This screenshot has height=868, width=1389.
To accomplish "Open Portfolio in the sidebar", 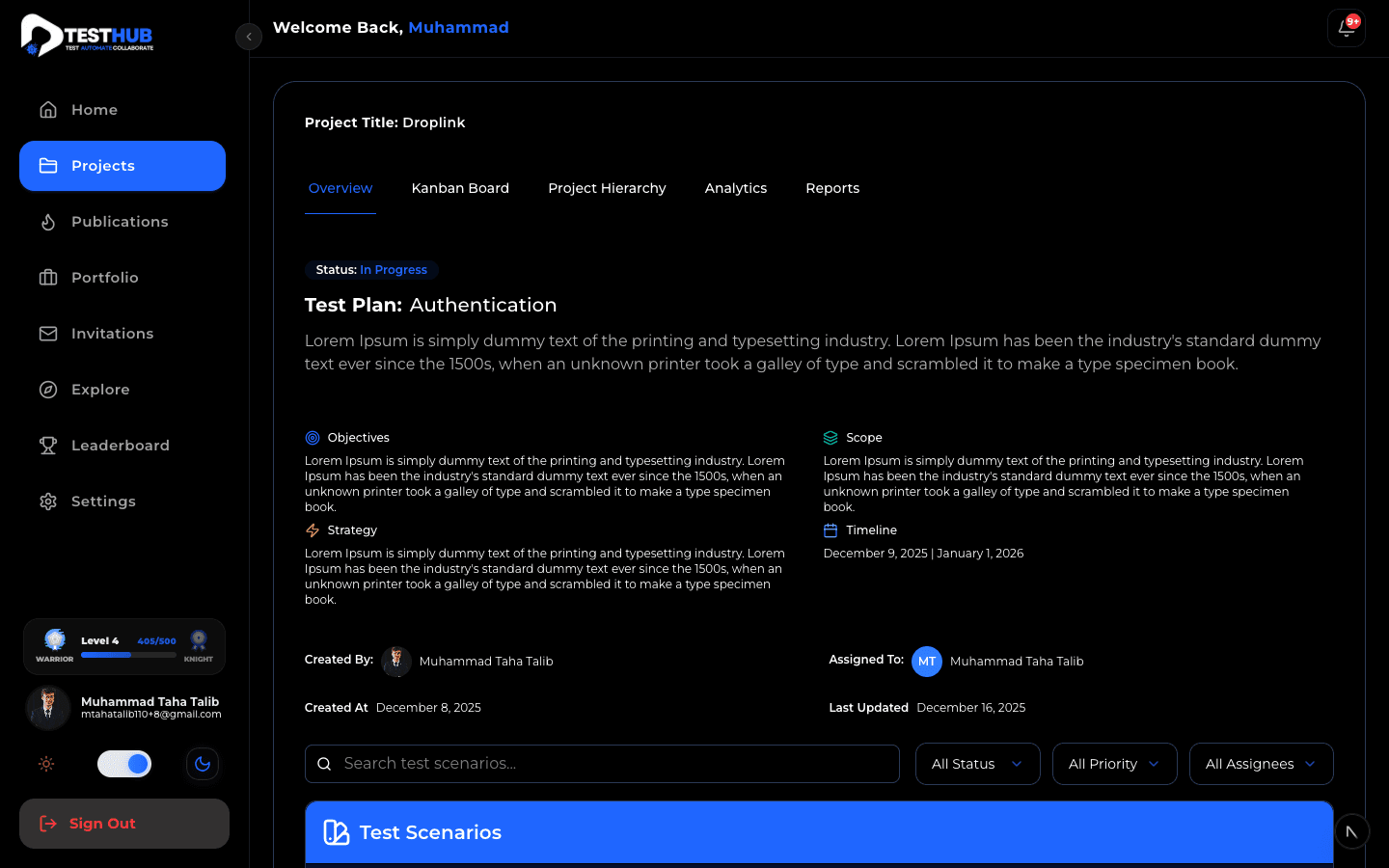I will (123, 278).
